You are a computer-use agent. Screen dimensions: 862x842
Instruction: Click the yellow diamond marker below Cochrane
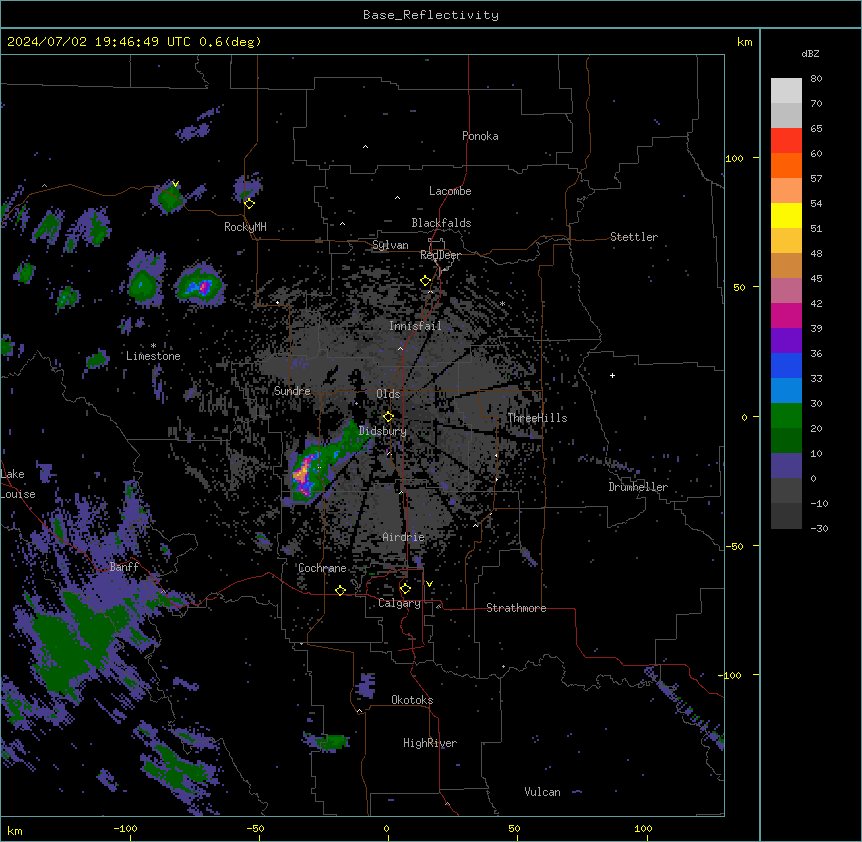340,590
